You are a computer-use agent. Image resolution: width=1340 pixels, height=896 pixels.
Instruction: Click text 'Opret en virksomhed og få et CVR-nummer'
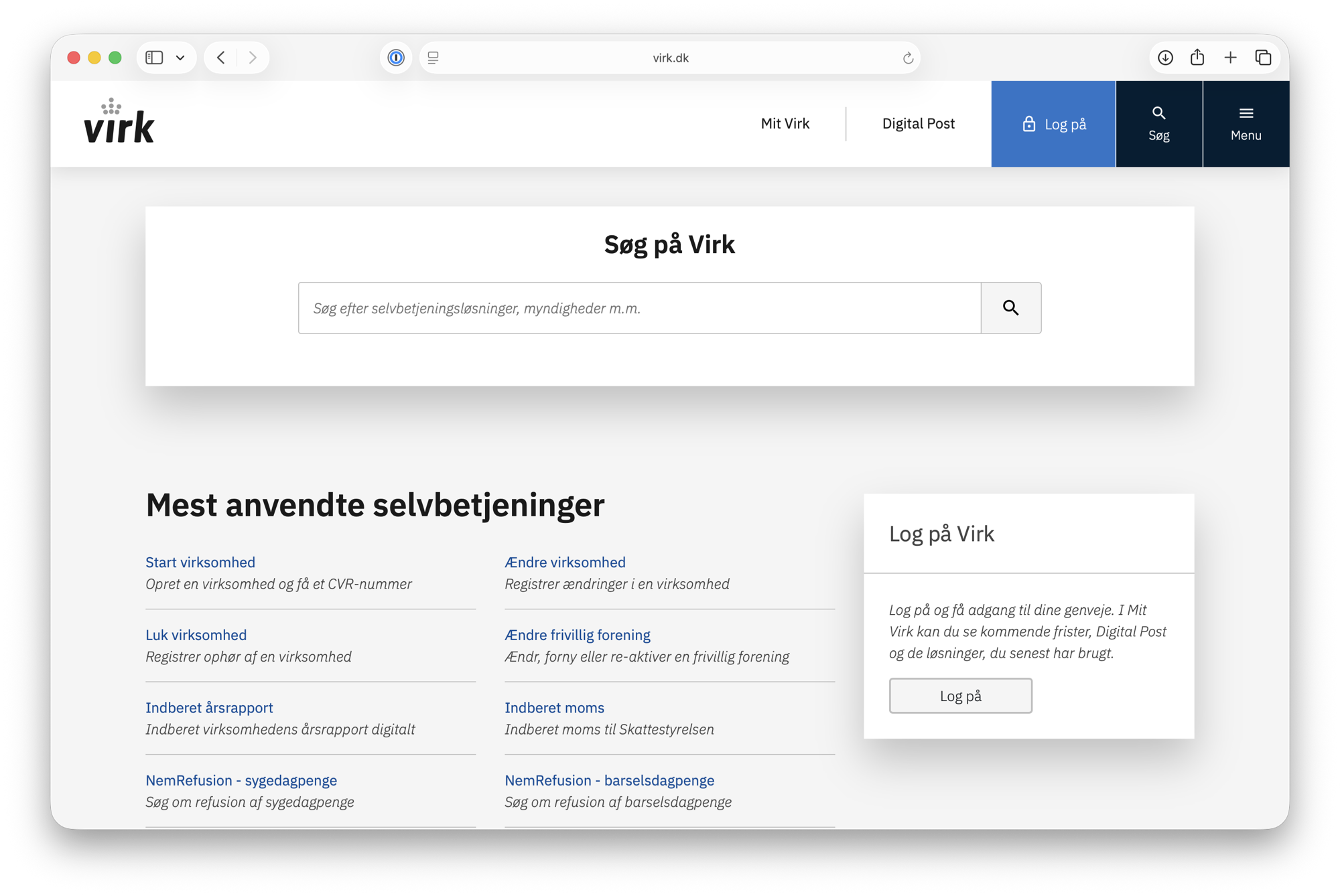279,584
